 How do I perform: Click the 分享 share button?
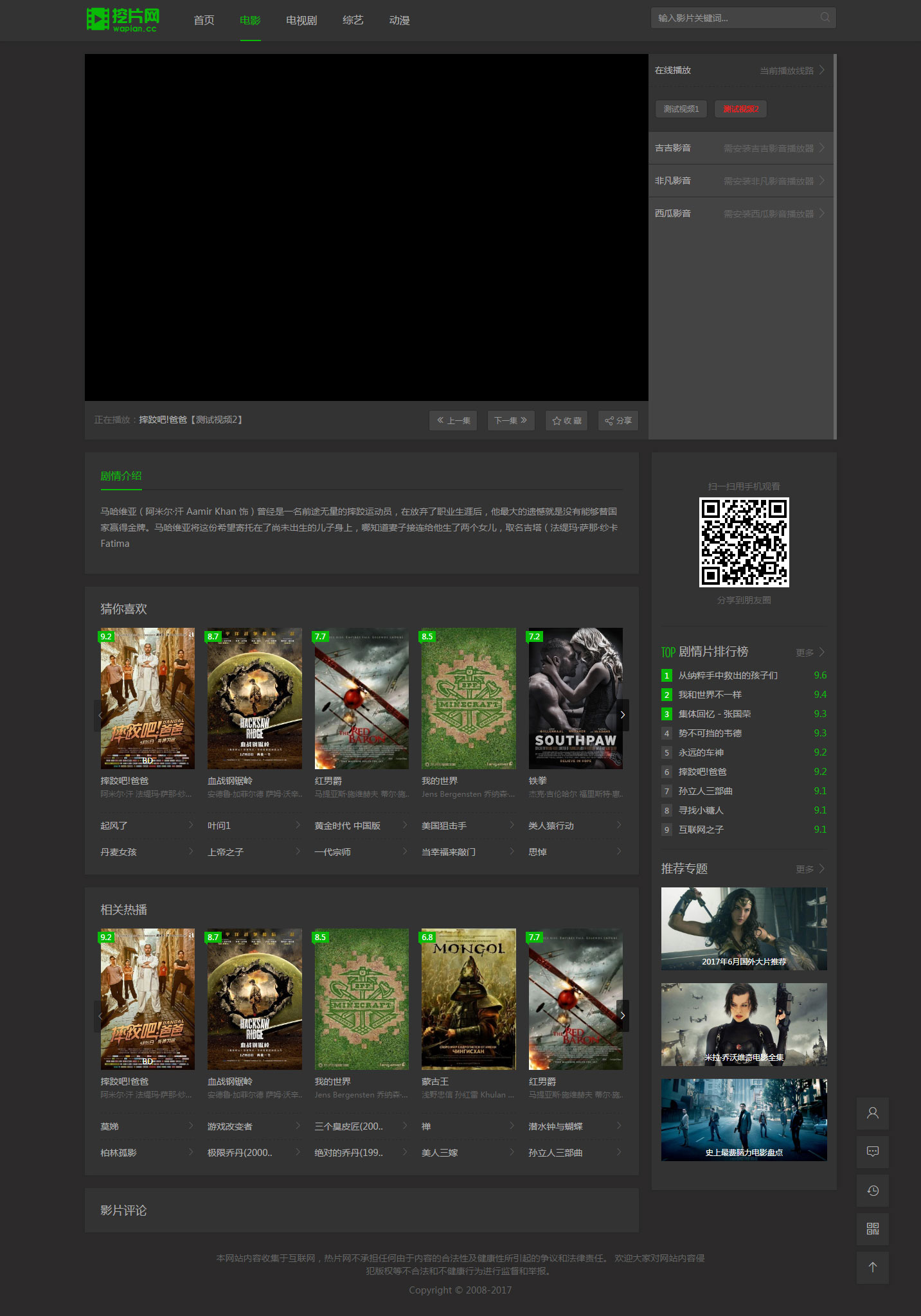(x=618, y=420)
